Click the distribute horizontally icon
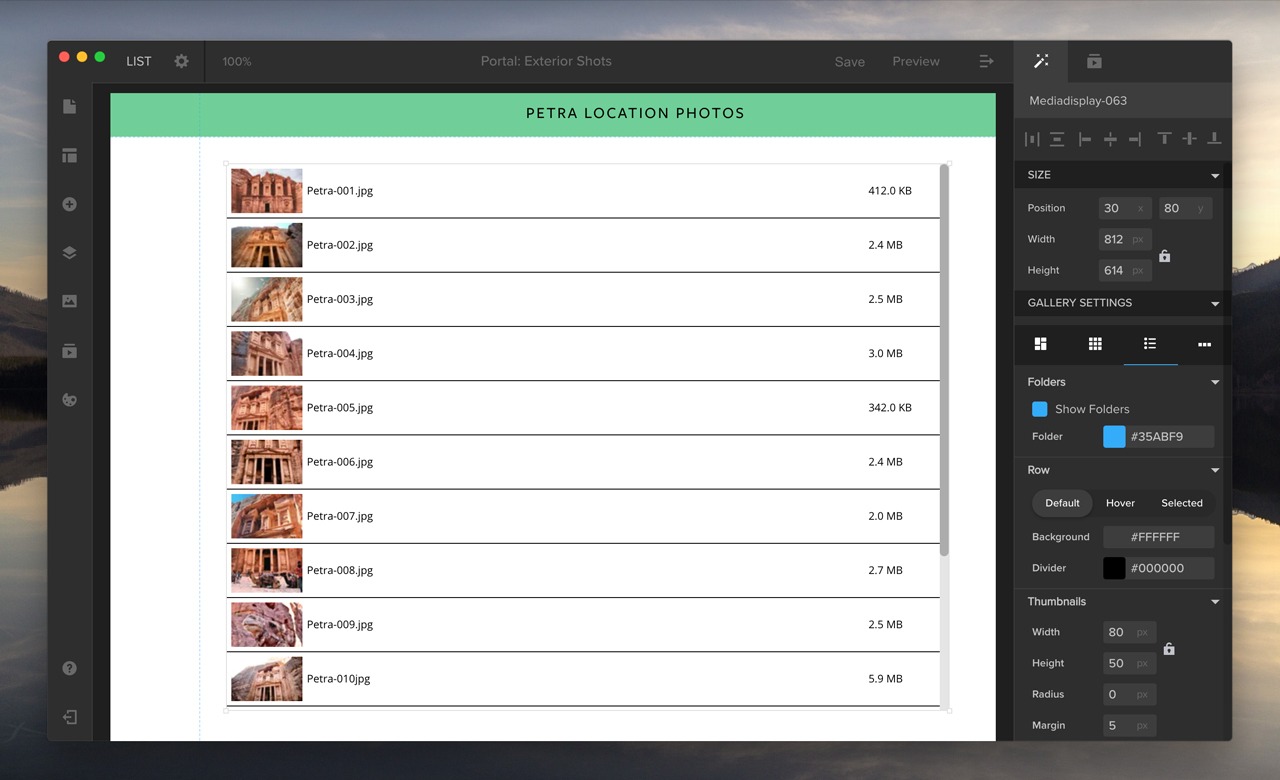The width and height of the screenshot is (1280, 780). 1032,139
